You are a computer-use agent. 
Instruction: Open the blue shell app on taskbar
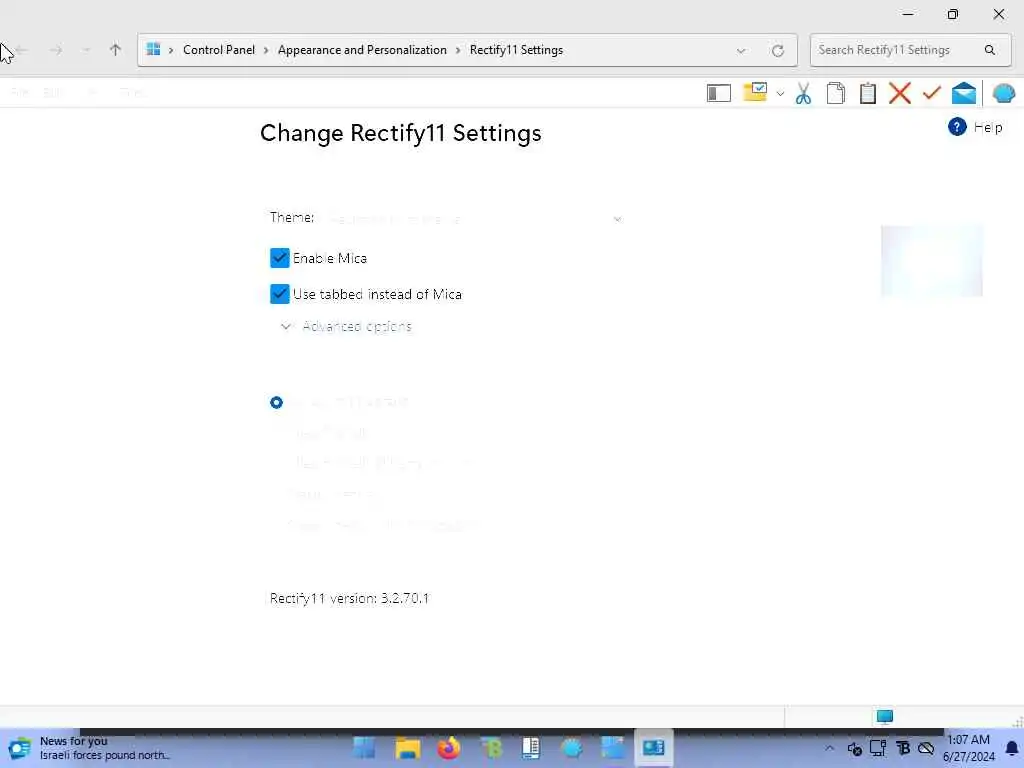pyautogui.click(x=571, y=748)
